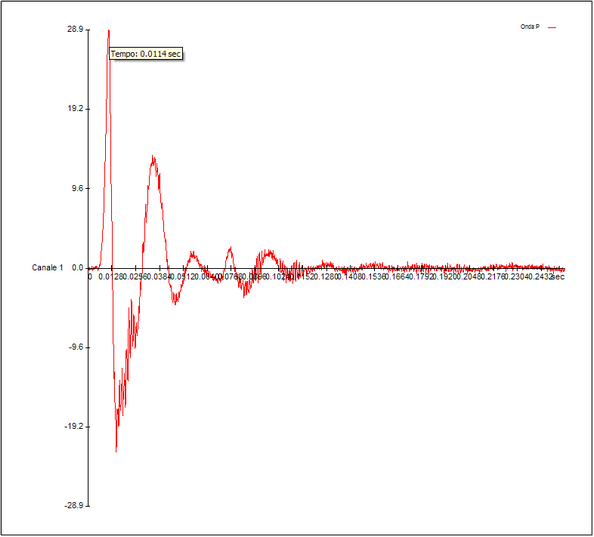Click the 0.1408 x-axis time label
594x537 pixels.
(349, 277)
